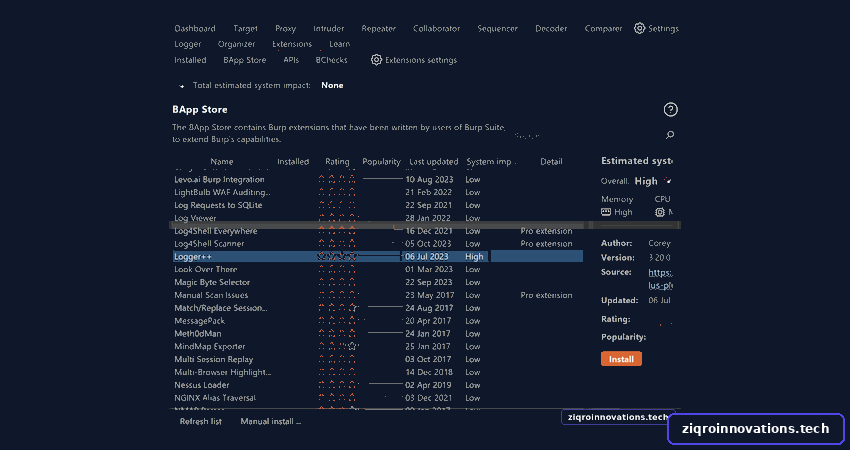Switch to the Target tab
Screen dimensions: 850x450
(245, 28)
